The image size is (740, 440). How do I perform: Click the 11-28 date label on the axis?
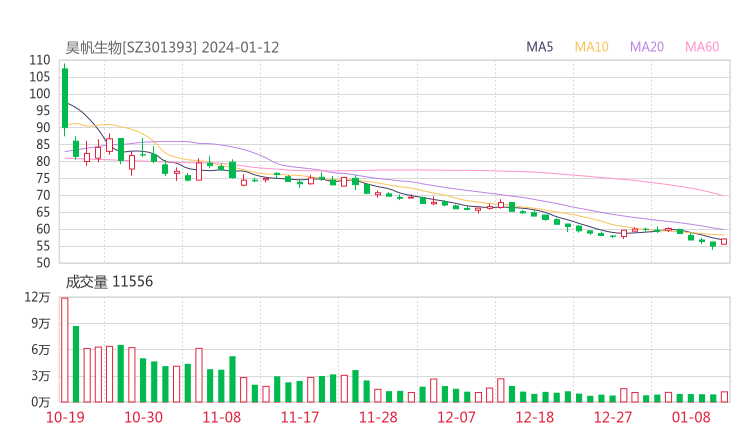378,417
